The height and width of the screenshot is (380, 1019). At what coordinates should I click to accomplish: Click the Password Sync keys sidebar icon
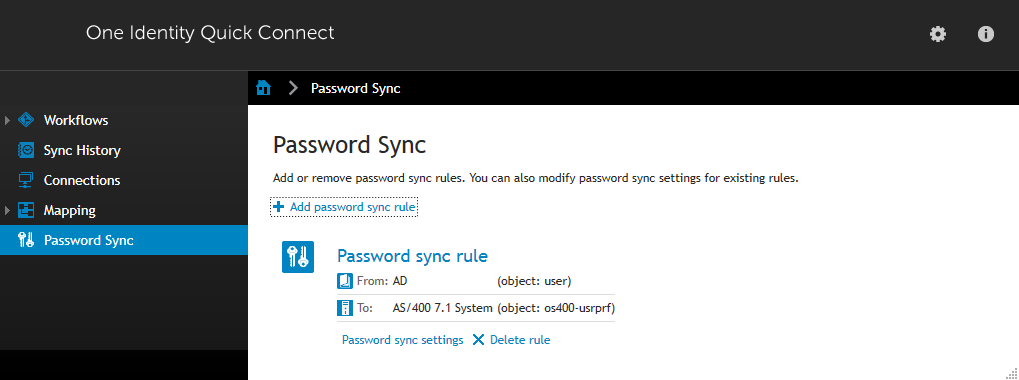(26, 240)
